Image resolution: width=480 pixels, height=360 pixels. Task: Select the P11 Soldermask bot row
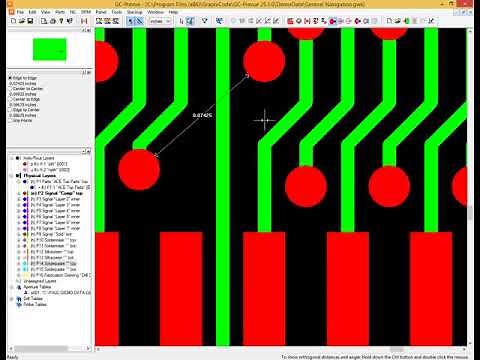coord(53,246)
